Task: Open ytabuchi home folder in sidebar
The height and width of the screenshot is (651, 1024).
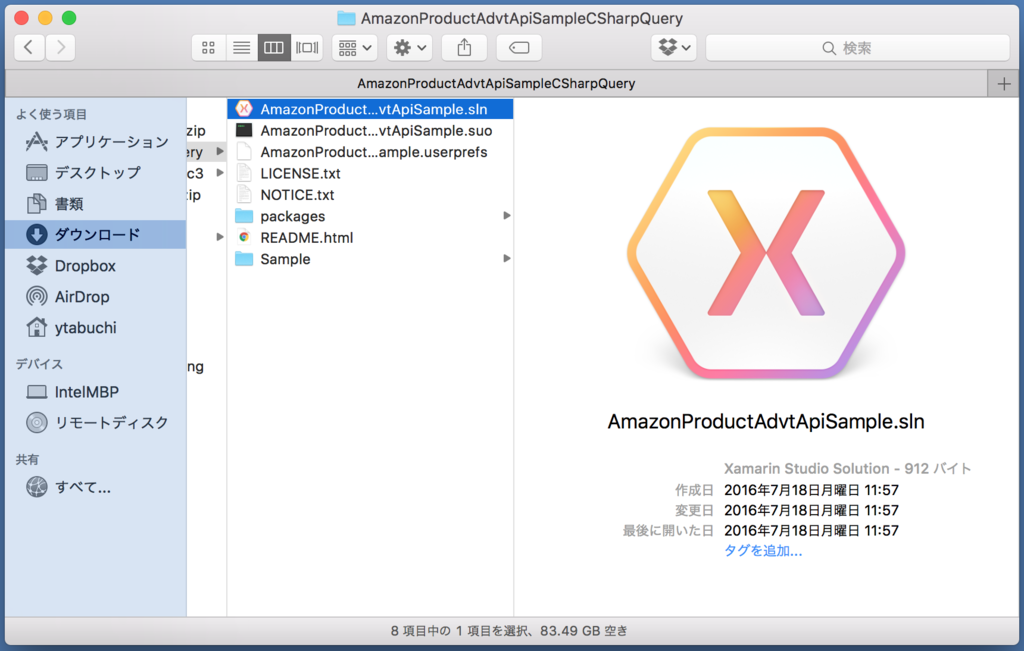Action: (x=97, y=328)
